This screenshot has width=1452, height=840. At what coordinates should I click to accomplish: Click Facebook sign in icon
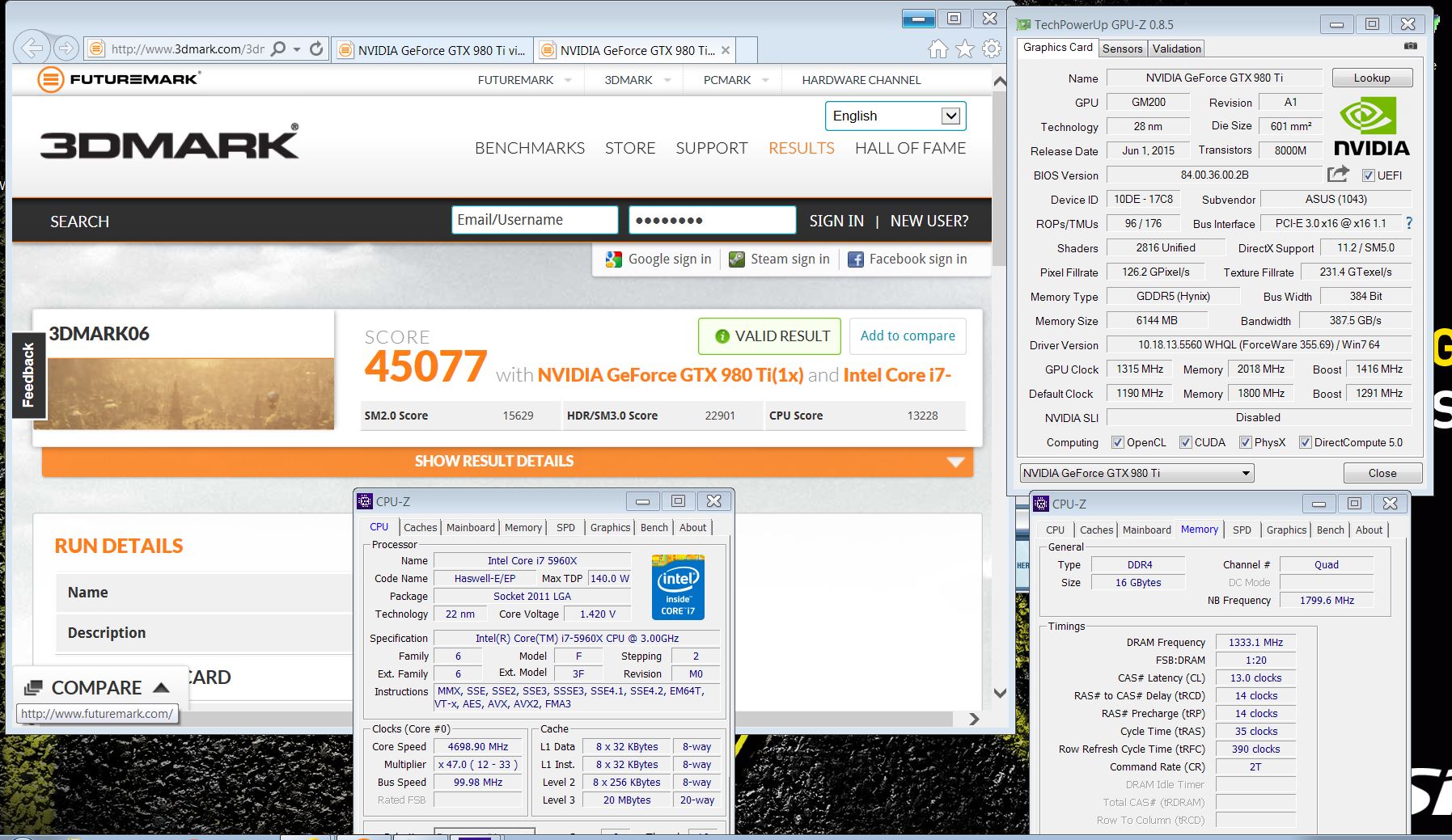(x=855, y=260)
